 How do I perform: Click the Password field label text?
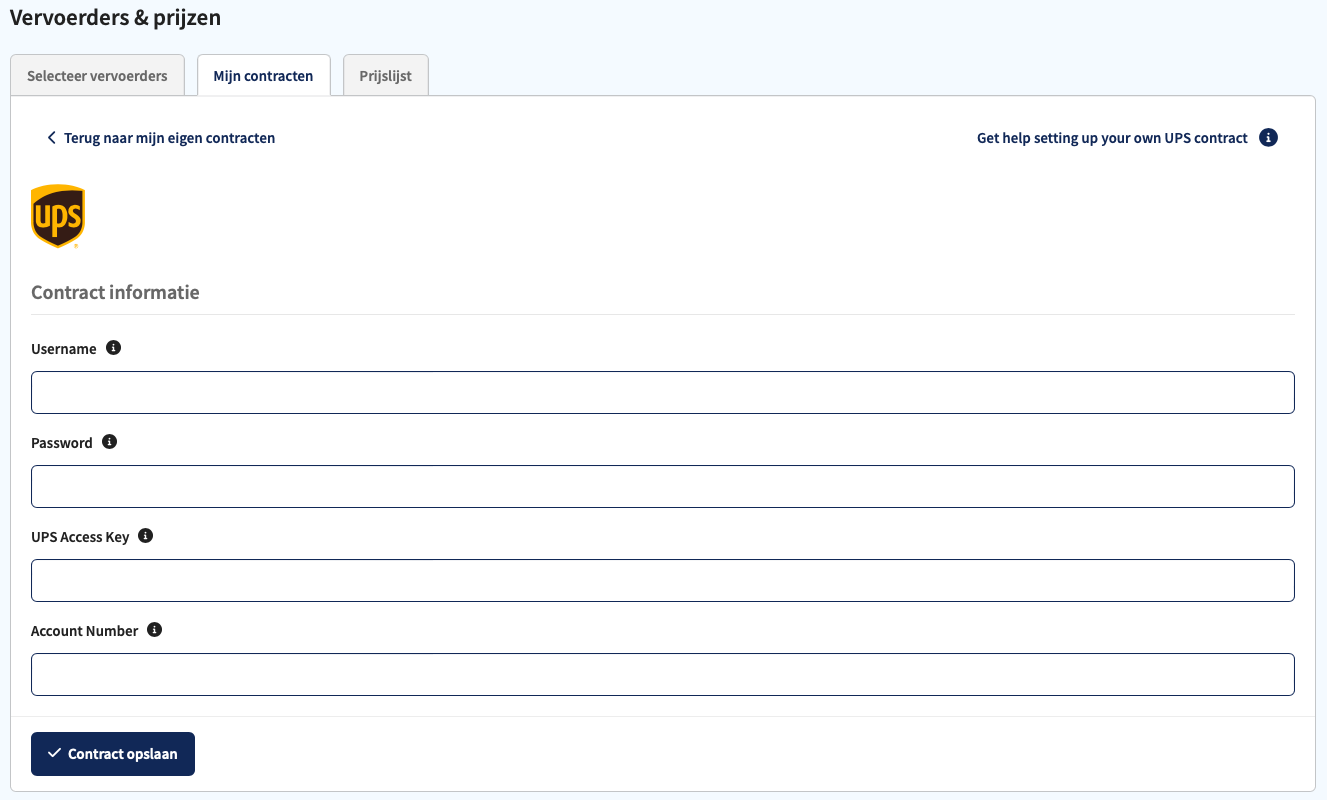click(62, 443)
